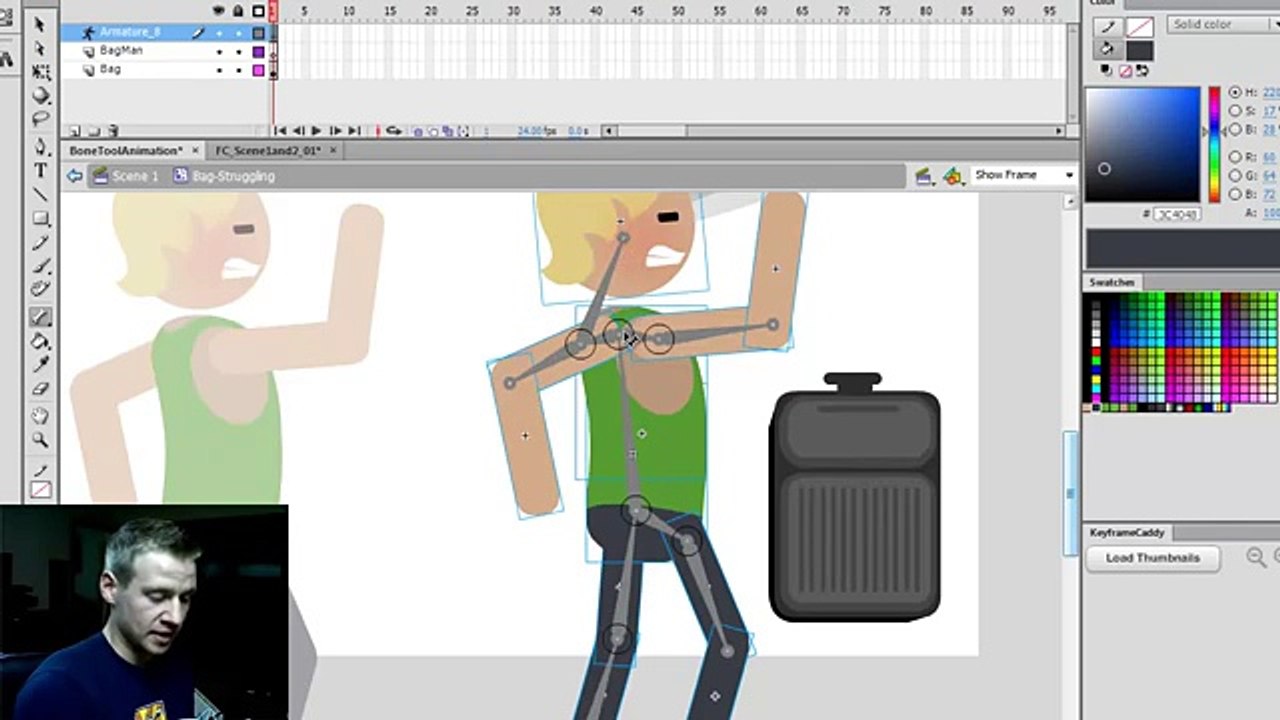Image resolution: width=1280 pixels, height=720 pixels.
Task: Select the Pen tool
Action: 40,146
